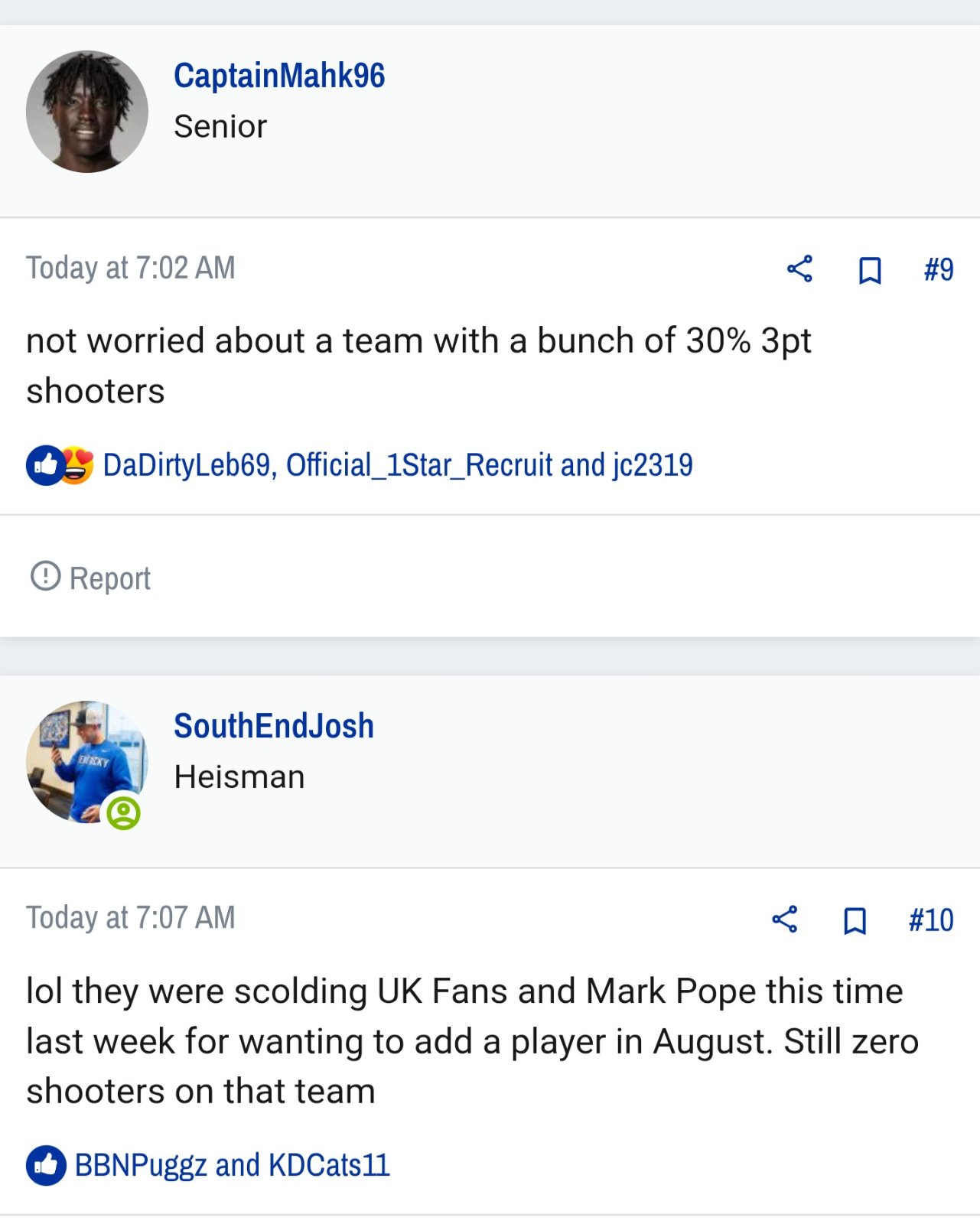
Task: Open SouthEndJosh profile name
Action: click(274, 726)
